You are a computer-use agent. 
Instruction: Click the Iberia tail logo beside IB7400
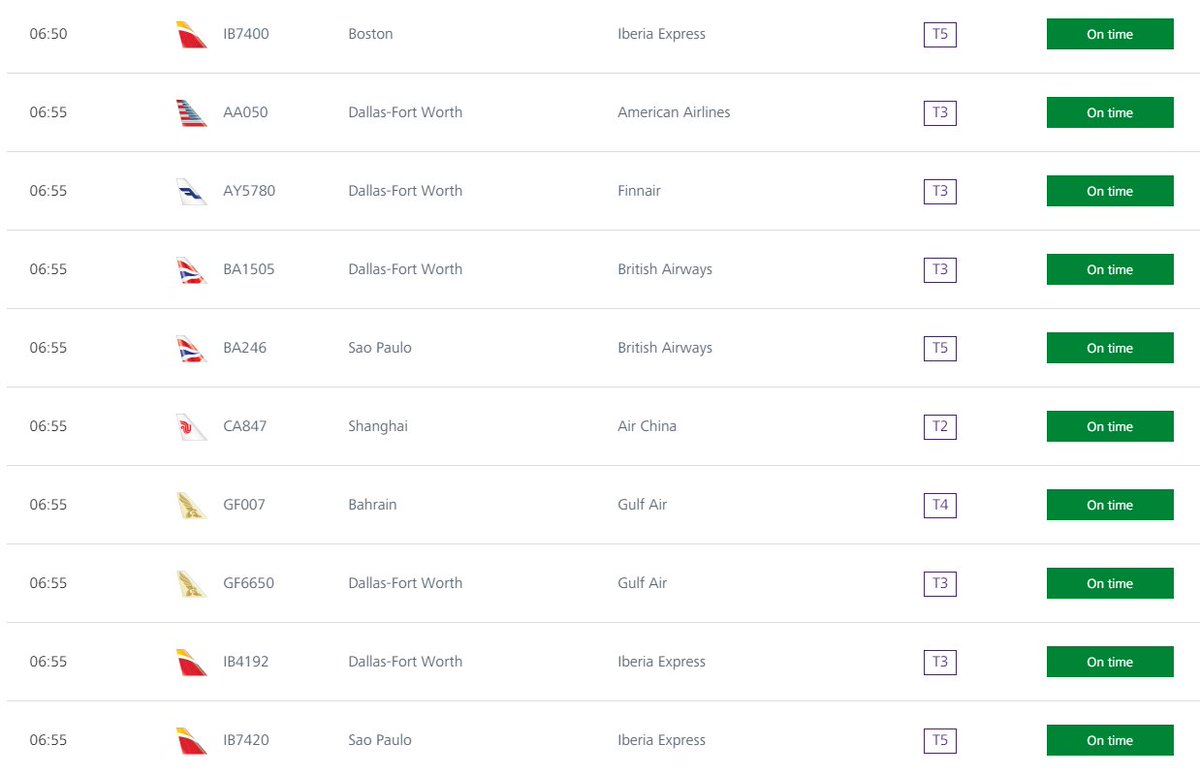coord(190,34)
